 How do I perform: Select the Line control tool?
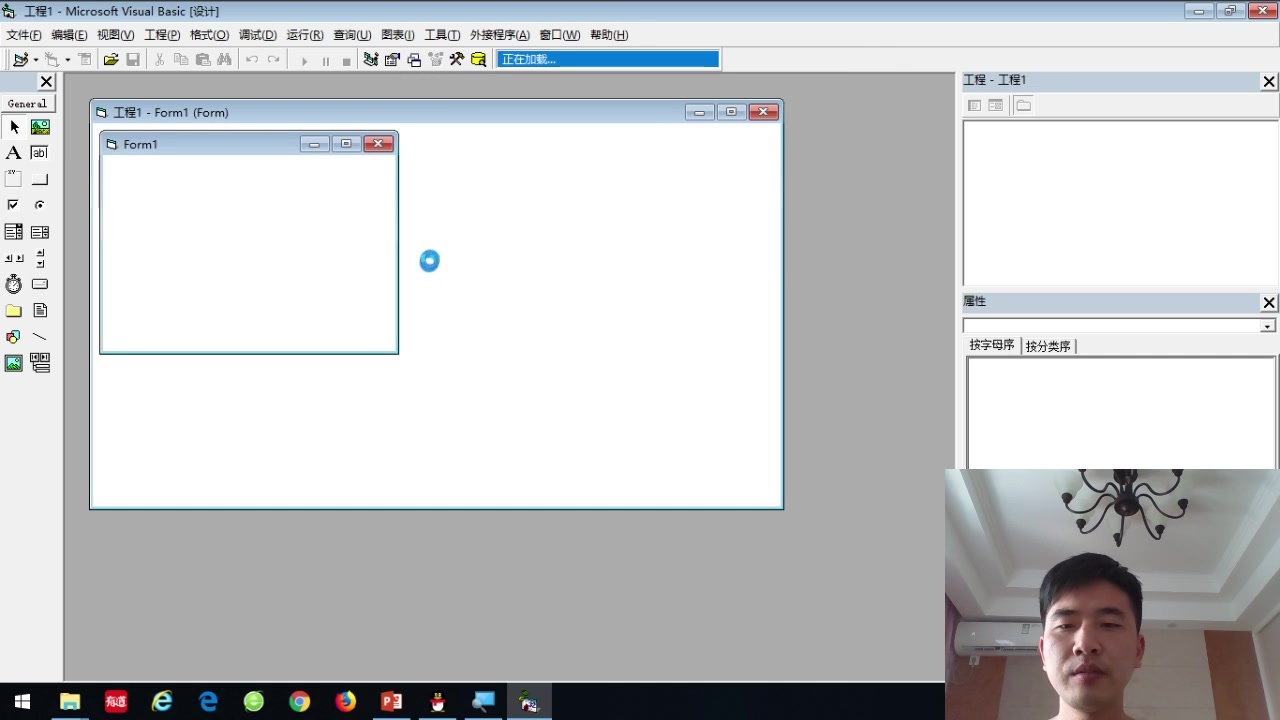pos(40,337)
